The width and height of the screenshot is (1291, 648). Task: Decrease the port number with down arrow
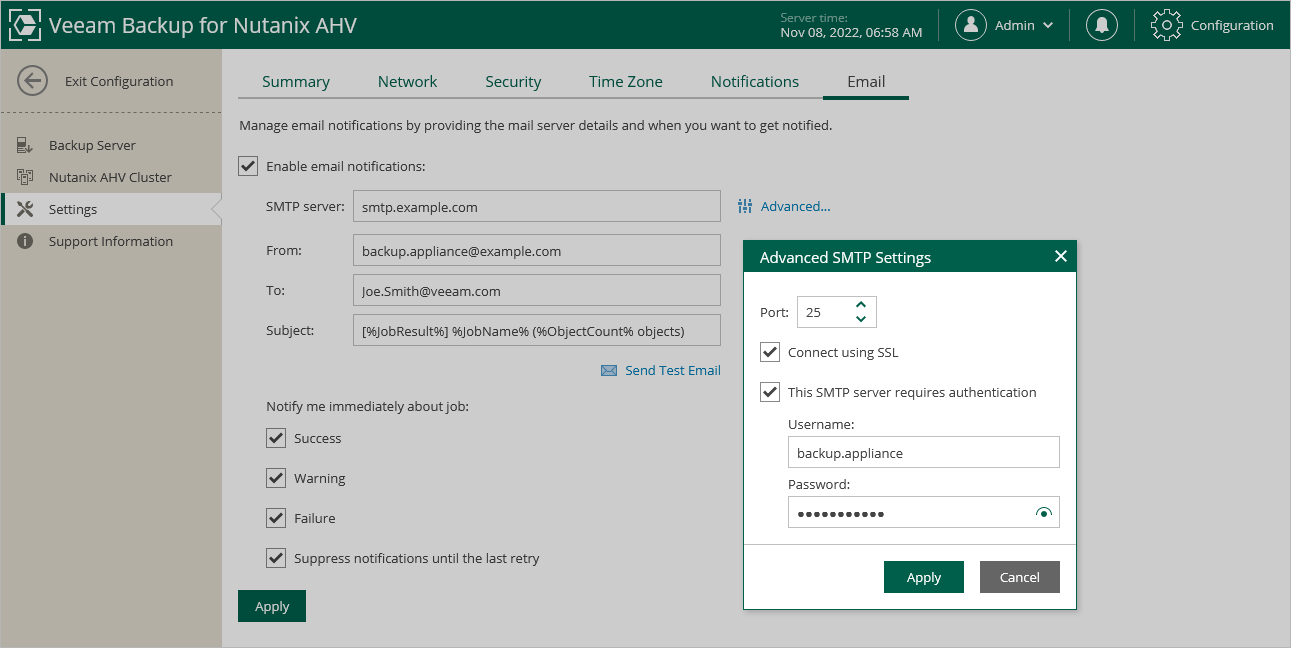[x=861, y=319]
